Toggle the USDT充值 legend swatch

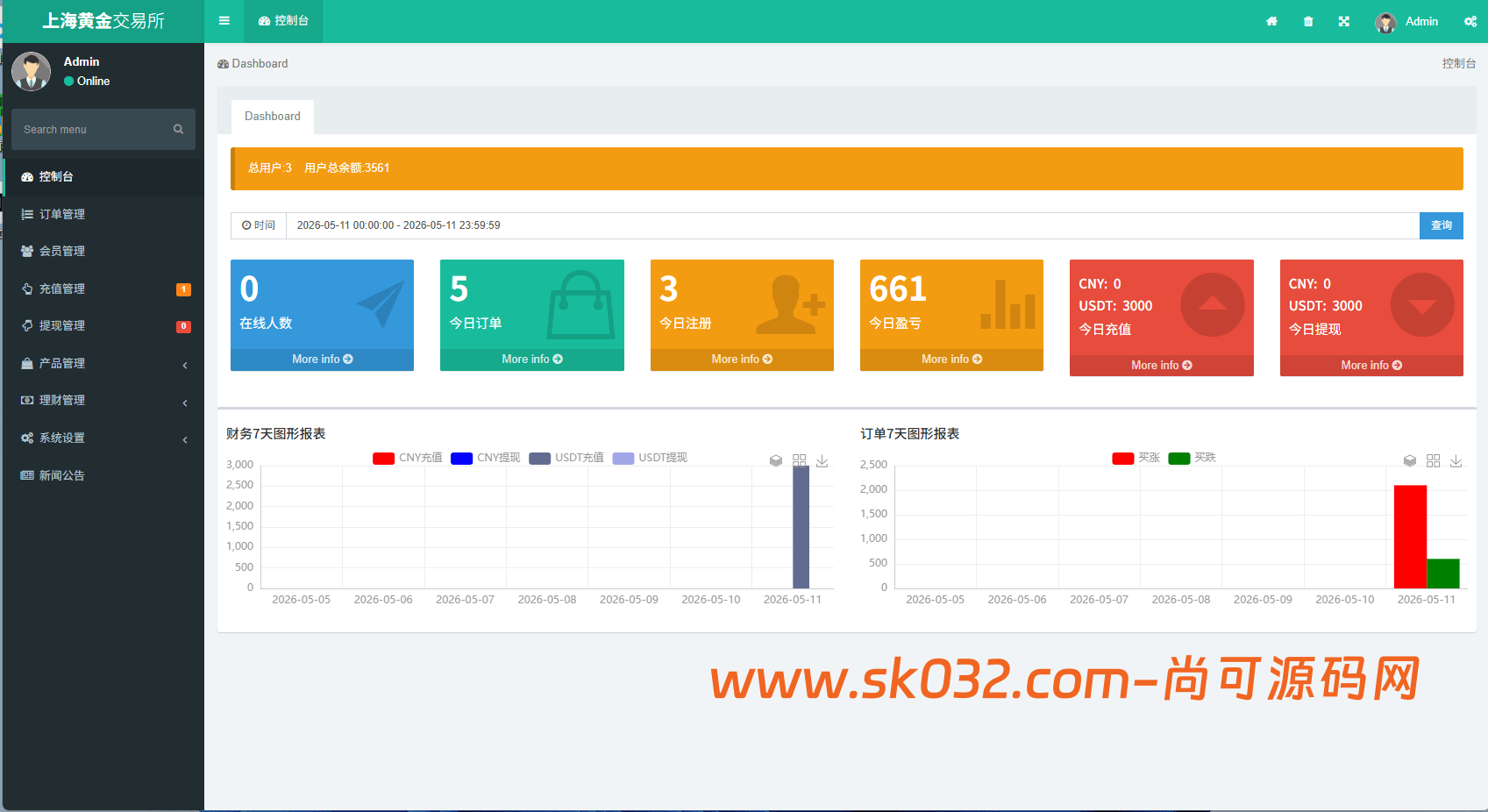pos(539,458)
